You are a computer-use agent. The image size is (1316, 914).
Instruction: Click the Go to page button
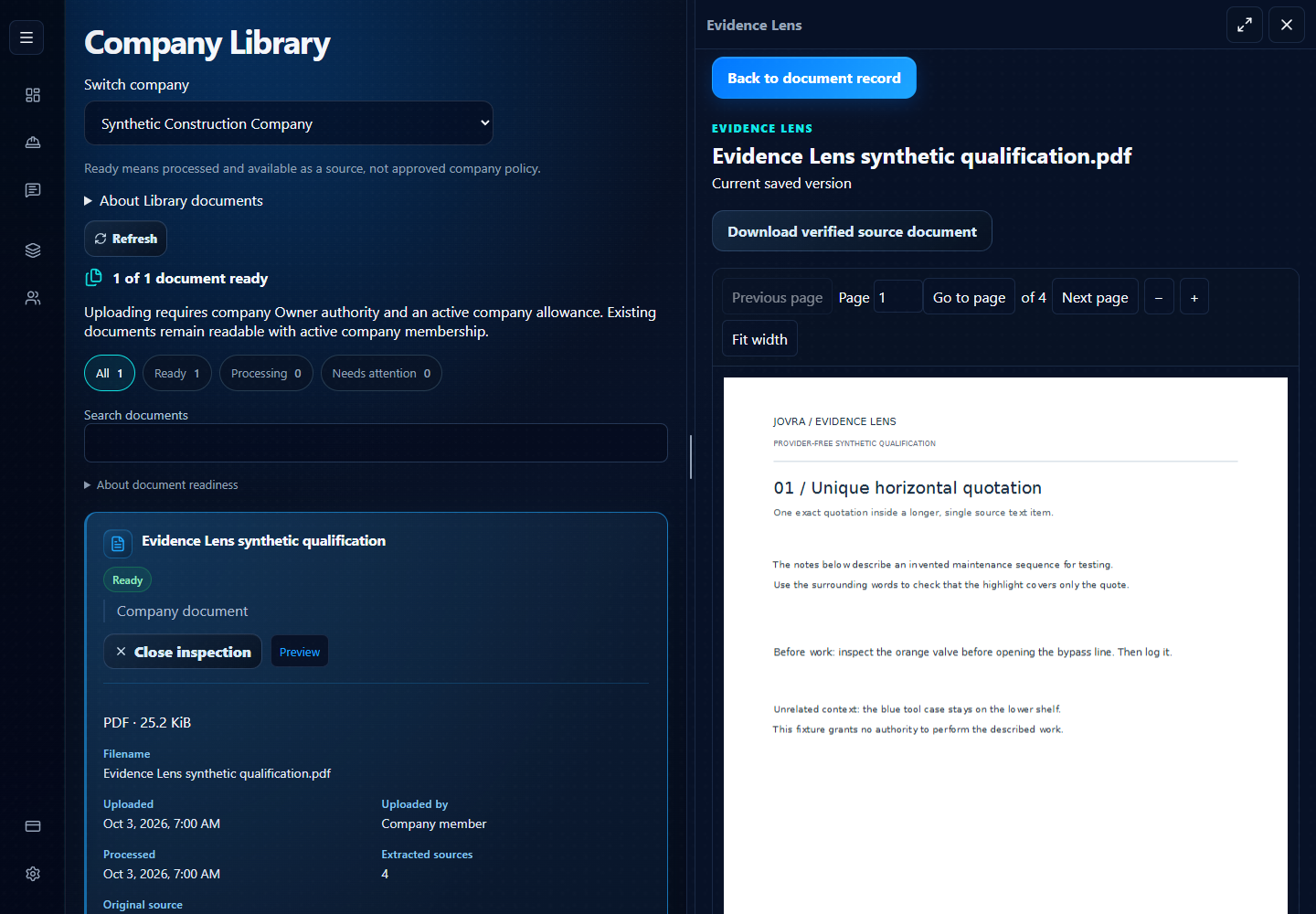(x=969, y=297)
